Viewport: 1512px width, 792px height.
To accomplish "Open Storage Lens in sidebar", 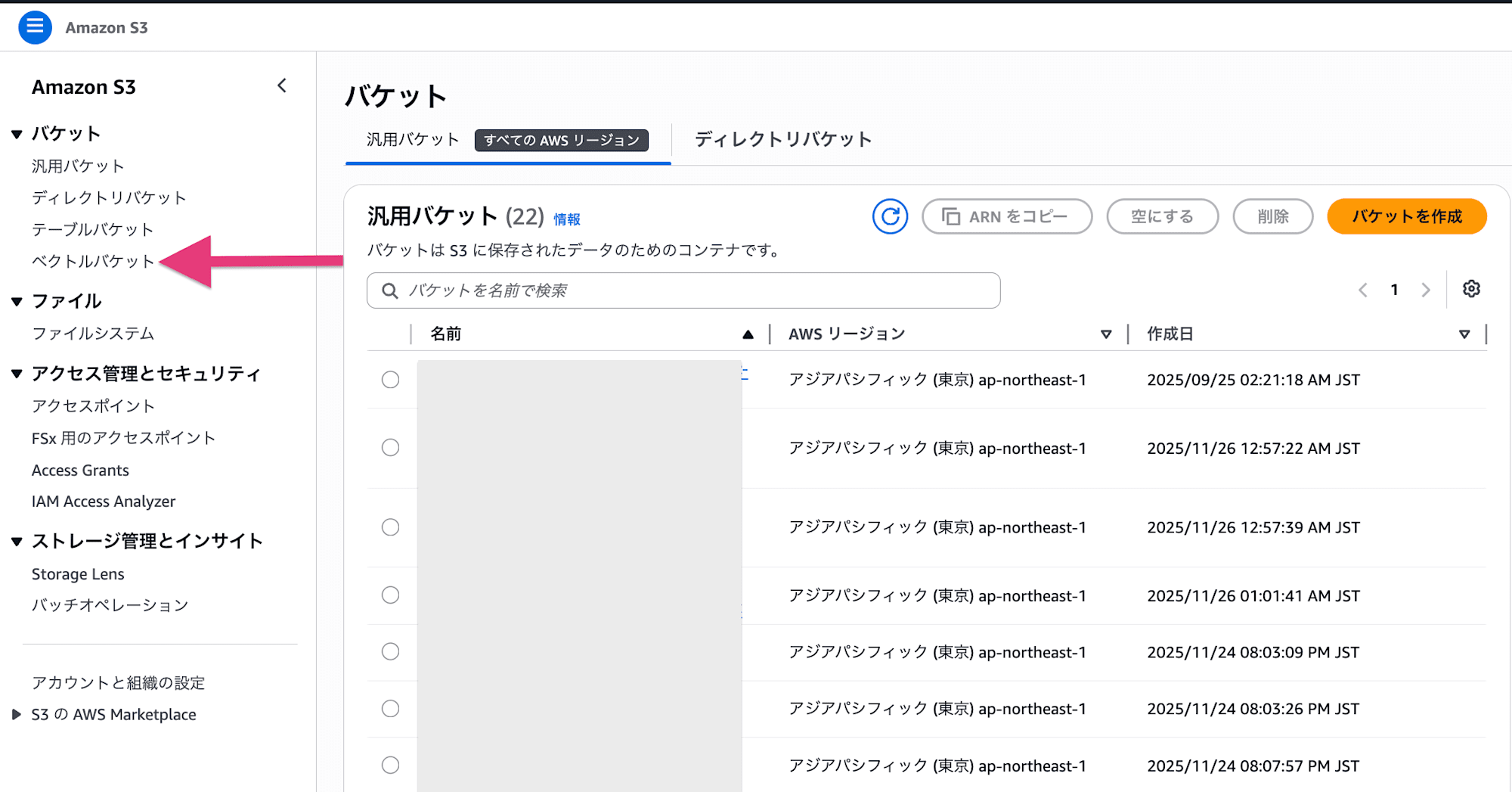I will pos(78,574).
